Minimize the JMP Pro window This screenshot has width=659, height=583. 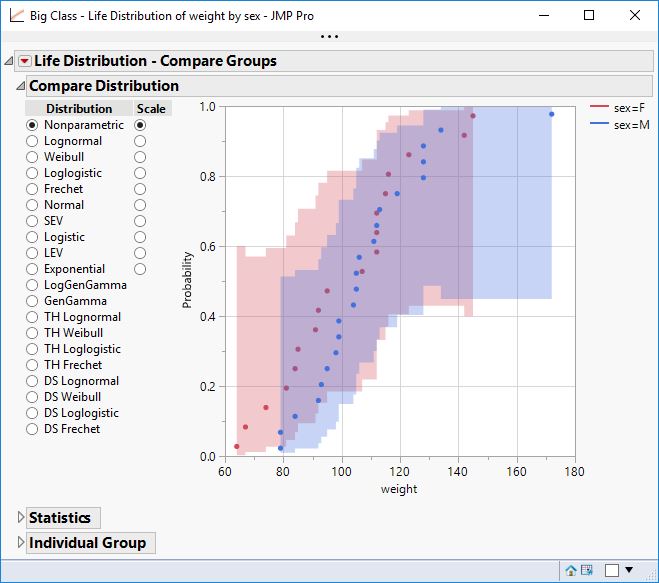pyautogui.click(x=544, y=16)
